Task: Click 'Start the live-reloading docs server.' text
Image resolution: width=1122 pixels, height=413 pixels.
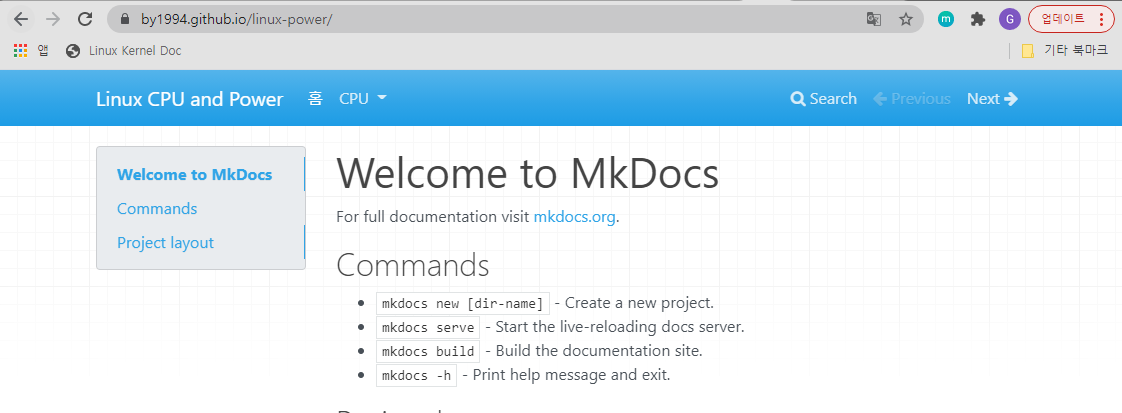Action: [620, 328]
